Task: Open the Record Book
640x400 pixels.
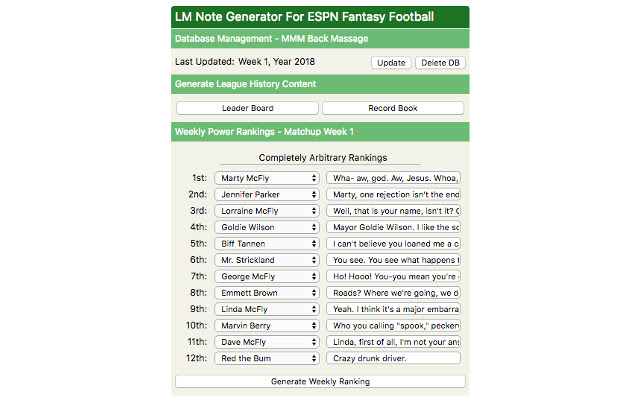Action: pyautogui.click(x=393, y=108)
